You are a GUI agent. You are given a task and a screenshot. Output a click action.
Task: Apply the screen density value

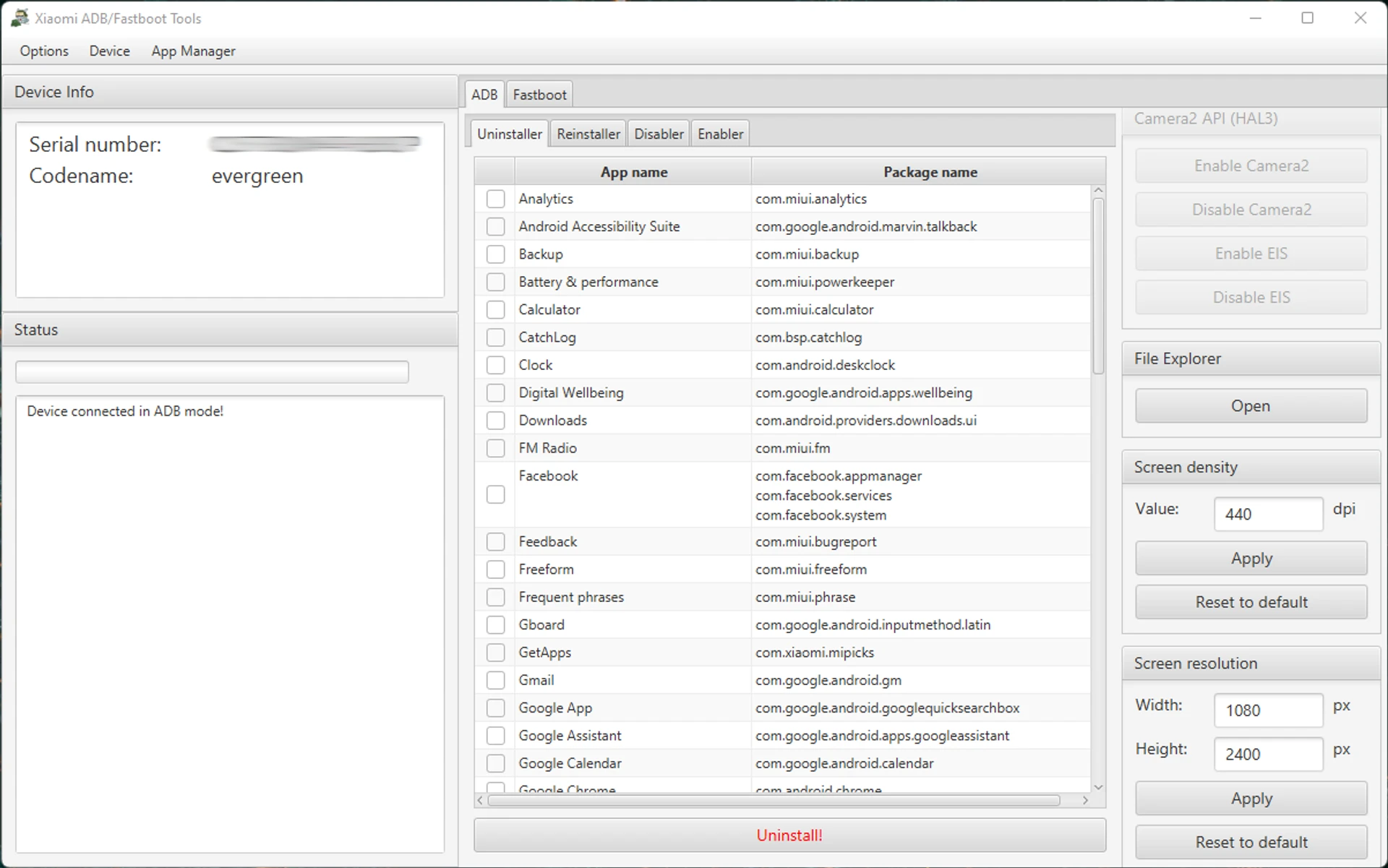point(1251,559)
